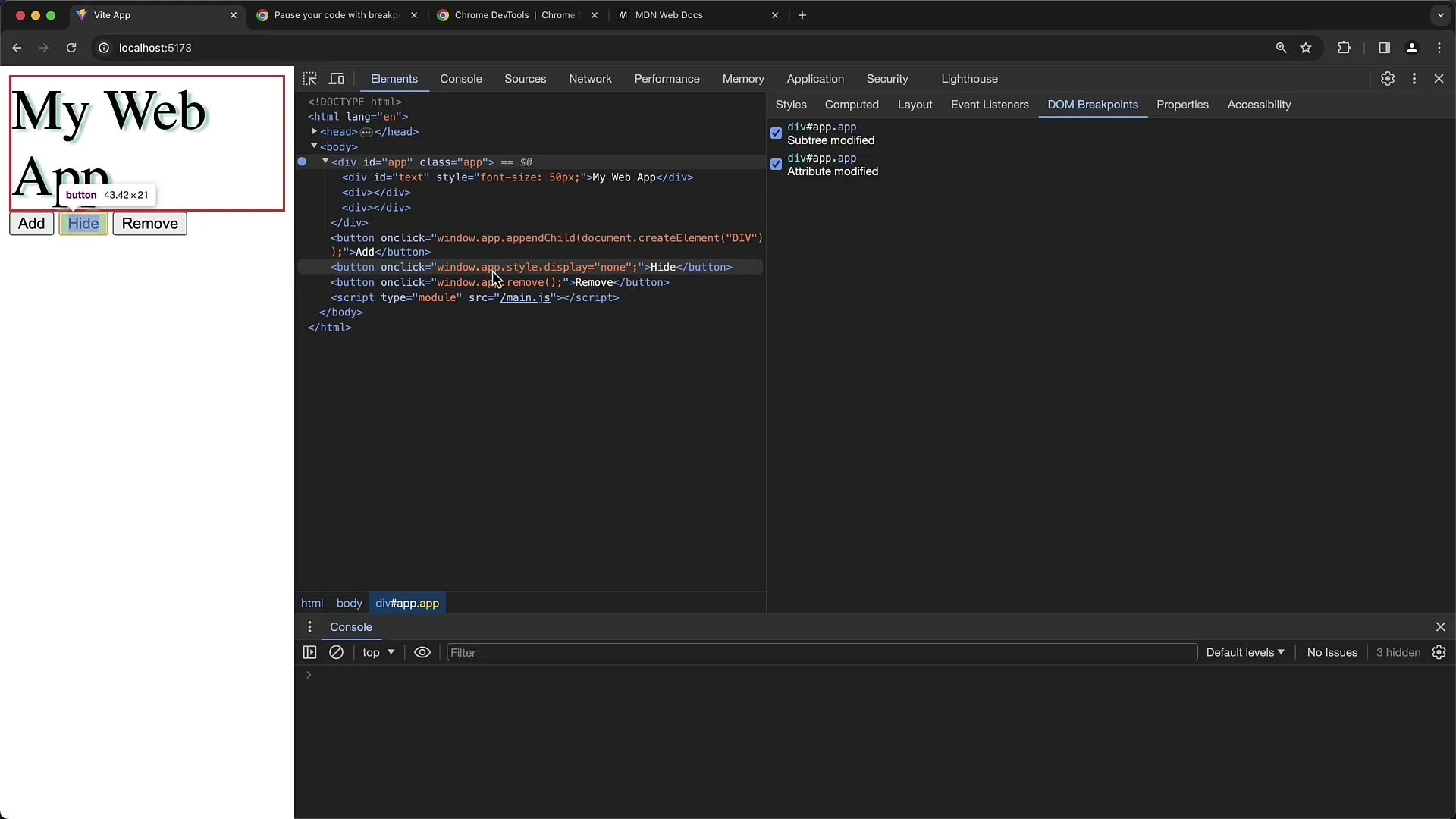This screenshot has height=819, width=1456.
Task: Expand the body element tree node
Action: (314, 147)
